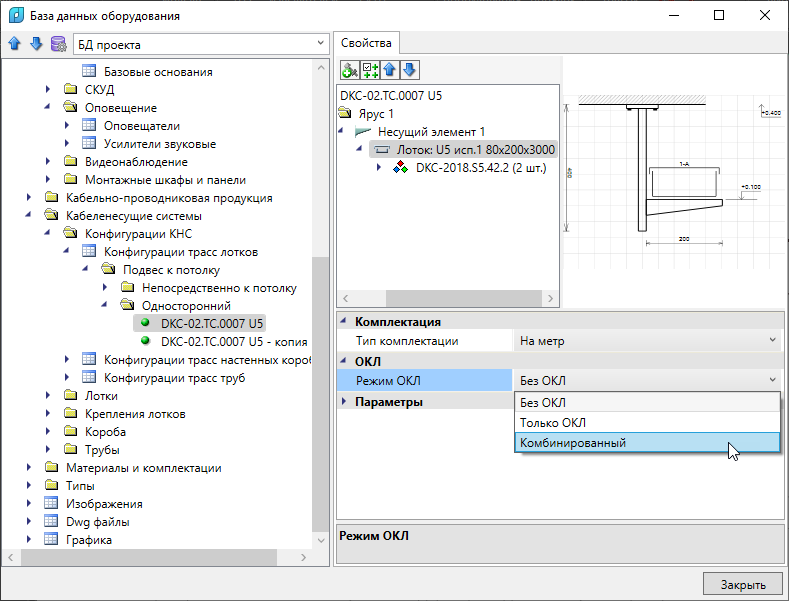The height and width of the screenshot is (601, 789).
Task: Click table icon beside Dwg файлы
Action: click(x=51, y=521)
